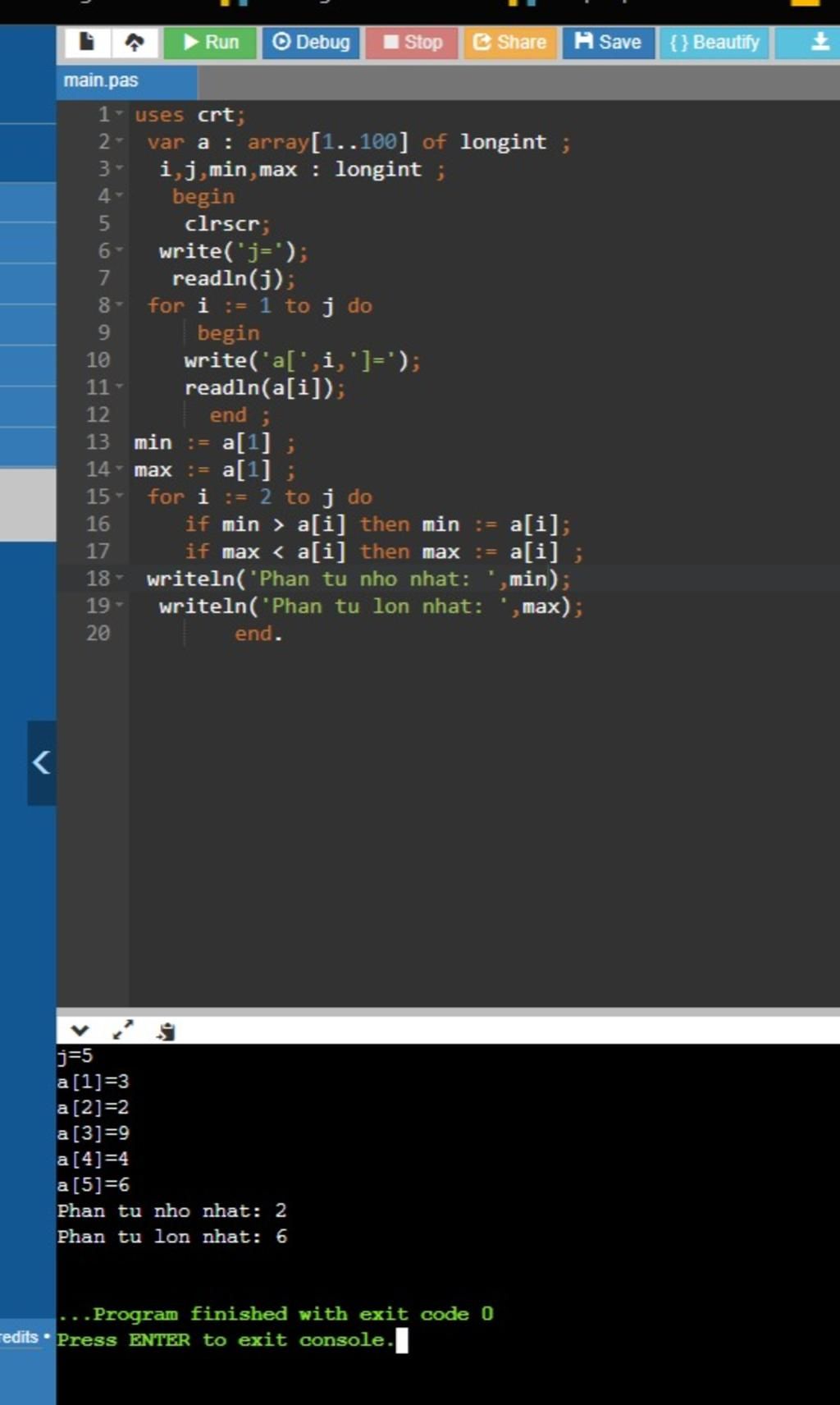Image resolution: width=840 pixels, height=1405 pixels.
Task: Click 'for i := 1 to j do' line
Action: [259, 305]
